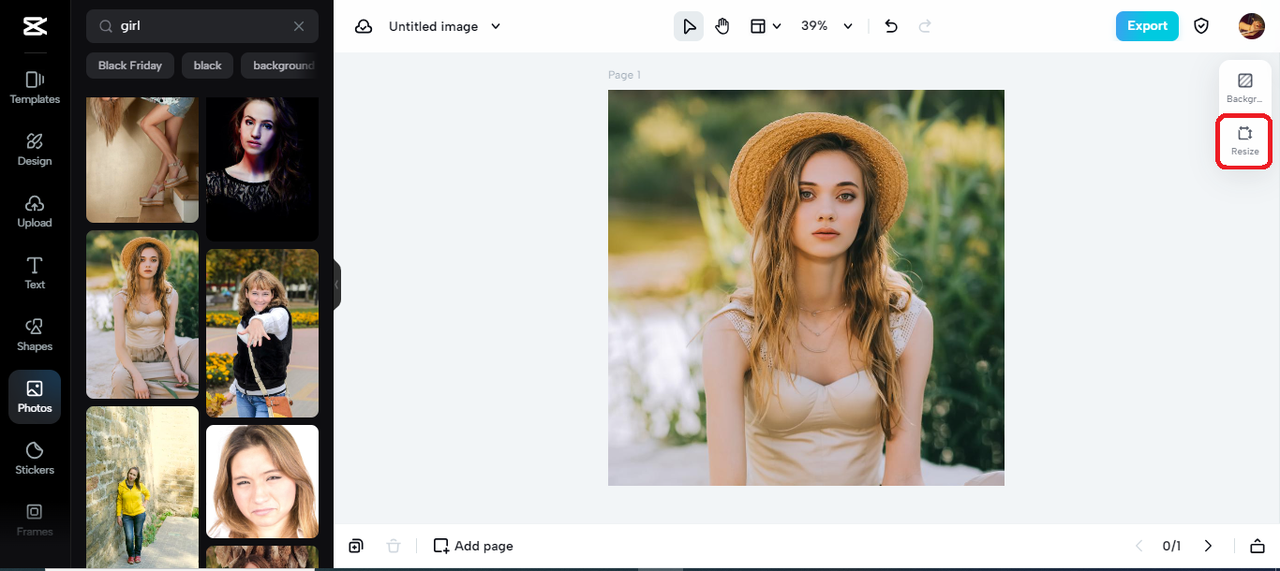Redo the last action

tap(925, 27)
